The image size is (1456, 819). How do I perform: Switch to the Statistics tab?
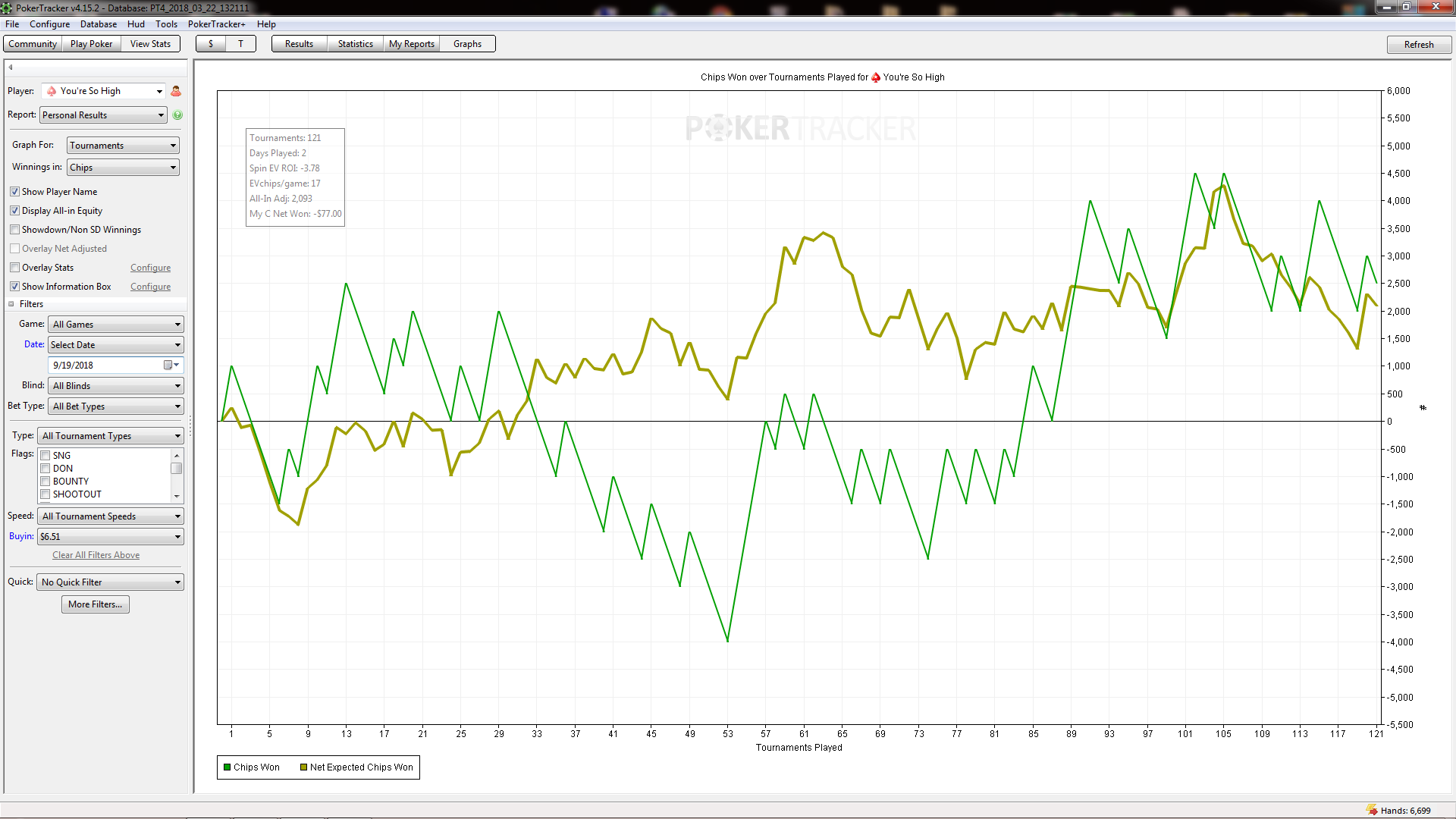(x=356, y=44)
